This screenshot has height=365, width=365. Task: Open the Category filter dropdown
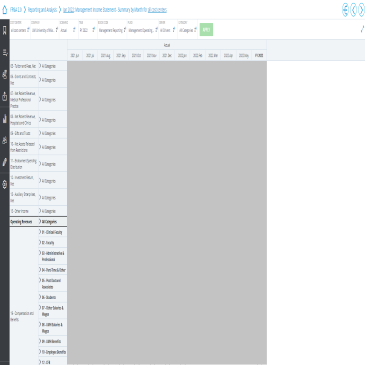pyautogui.click(x=188, y=30)
